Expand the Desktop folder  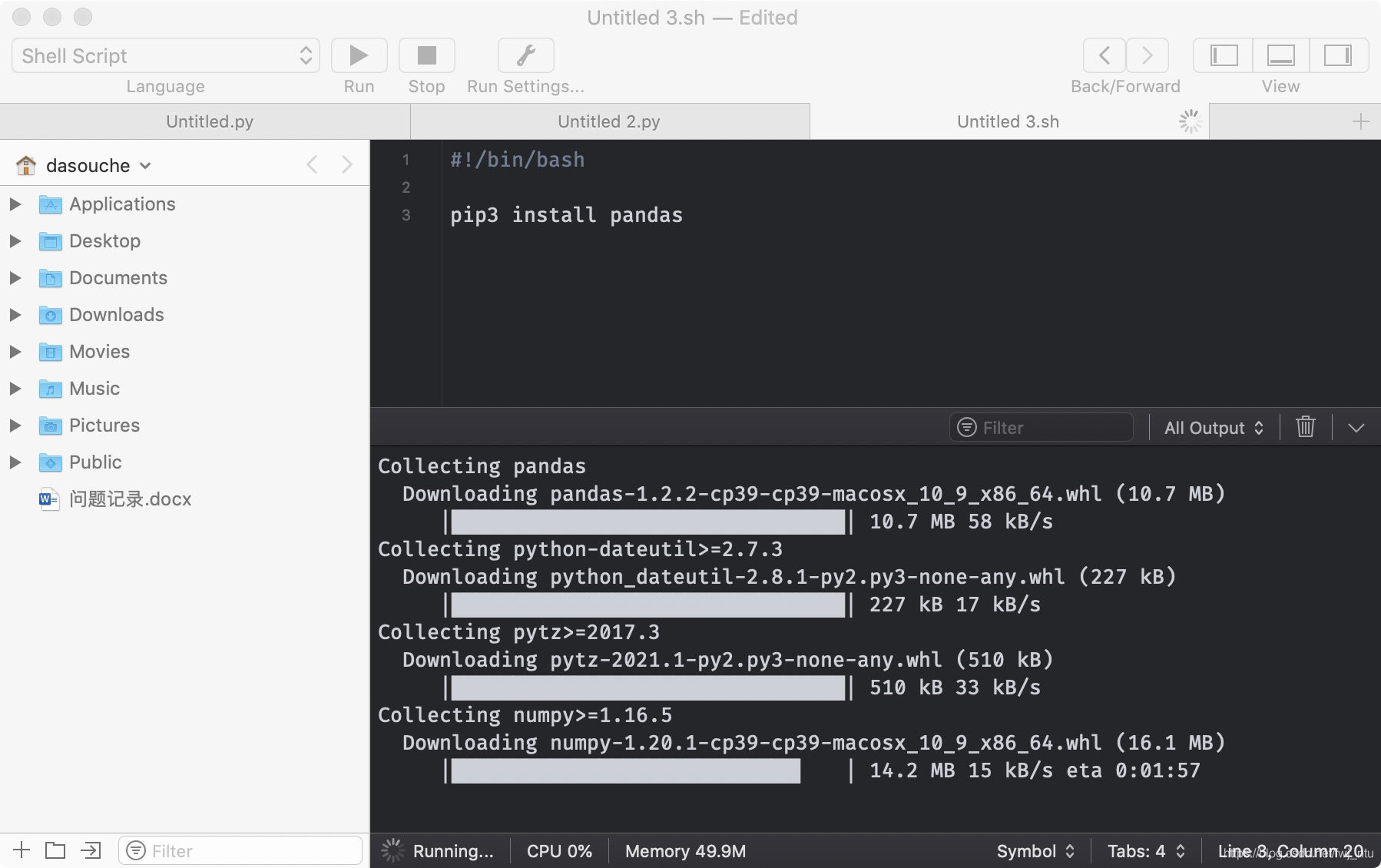[x=15, y=240]
